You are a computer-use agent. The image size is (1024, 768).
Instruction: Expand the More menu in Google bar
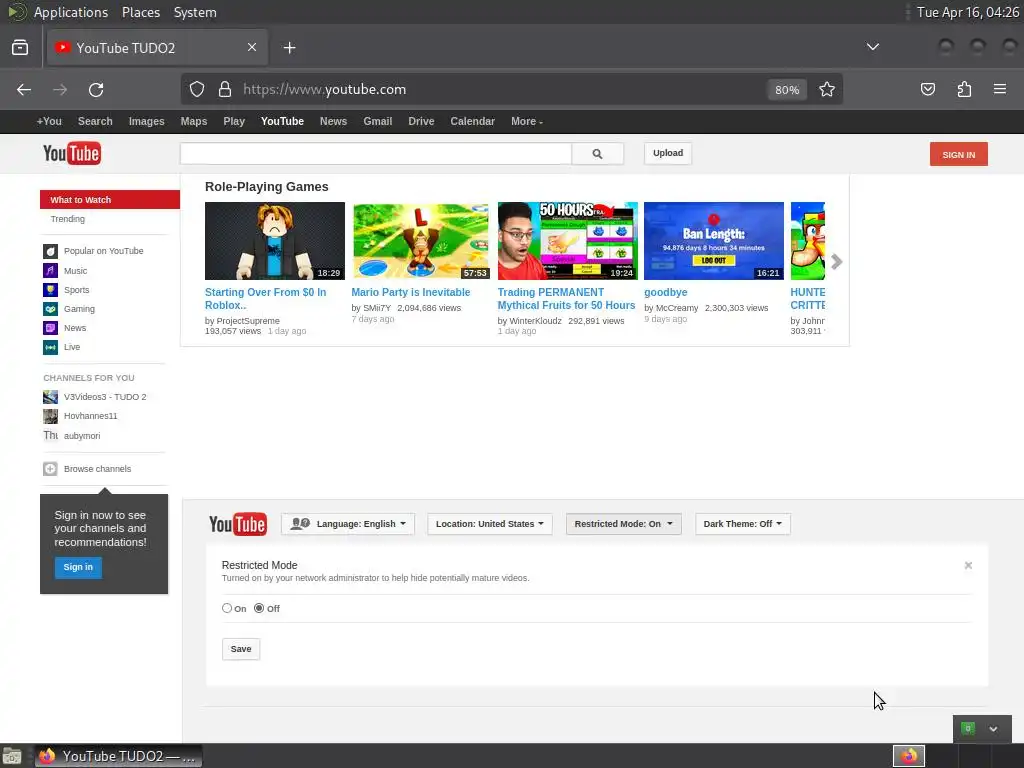click(x=526, y=121)
